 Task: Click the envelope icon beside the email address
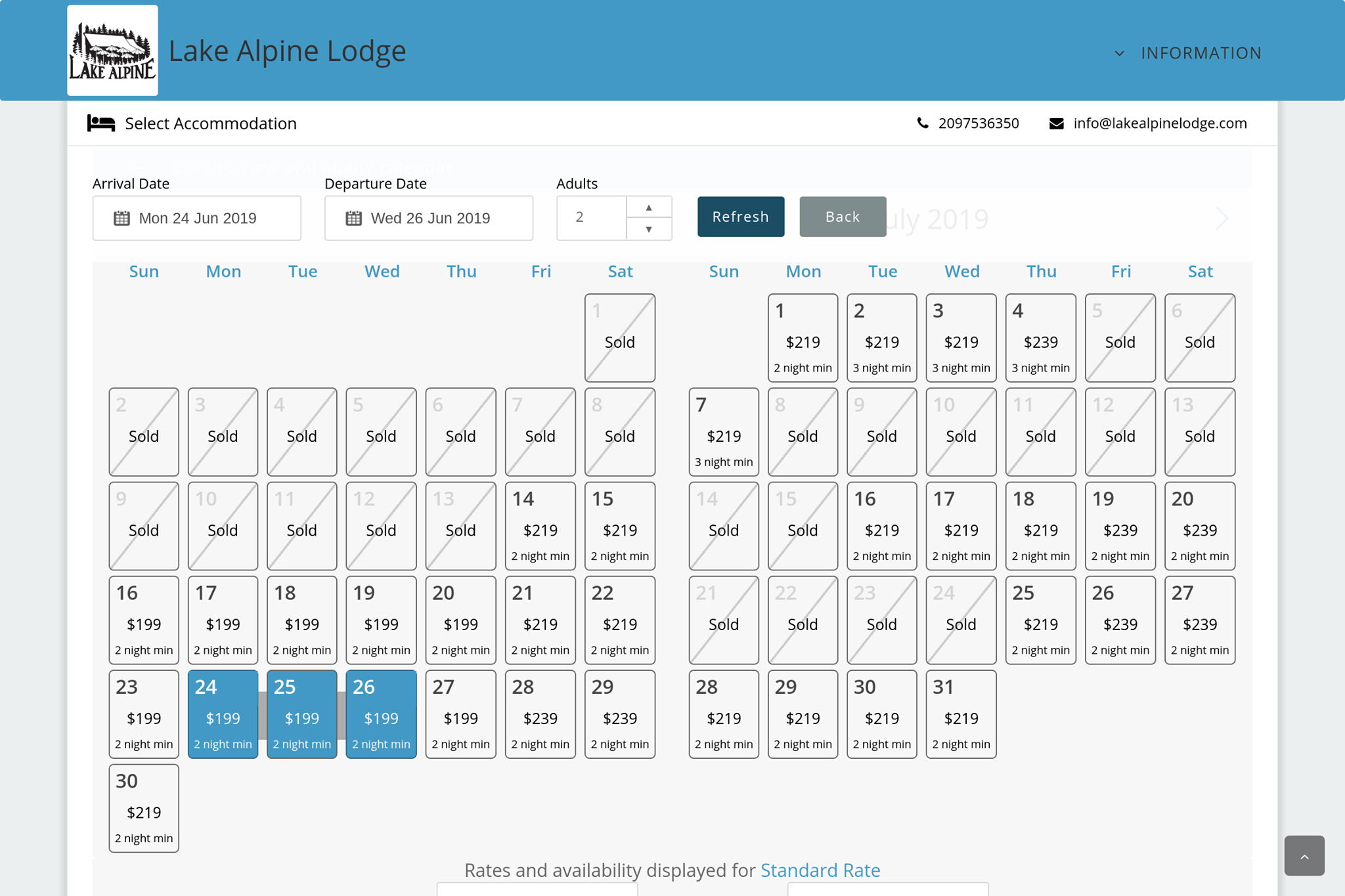click(1056, 123)
